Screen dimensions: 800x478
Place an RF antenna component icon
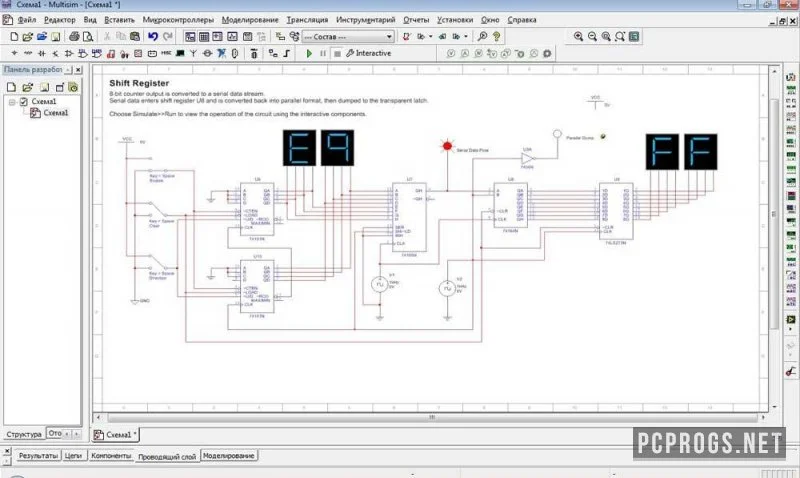point(193,53)
